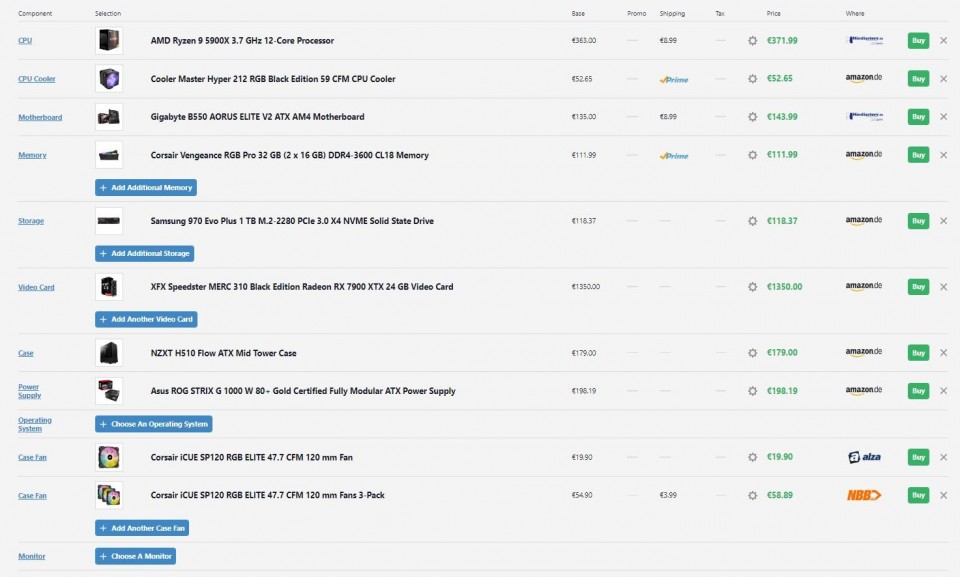The image size is (960, 577).
Task: Open the Video Card component link
Action: click(36, 287)
